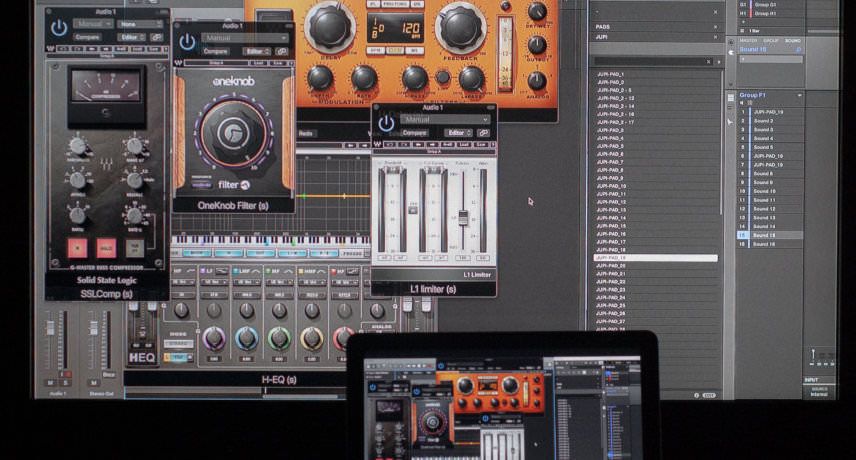Viewport: 856px width, 460px height.
Task: Clear browser search field with X
Action: click(x=709, y=62)
